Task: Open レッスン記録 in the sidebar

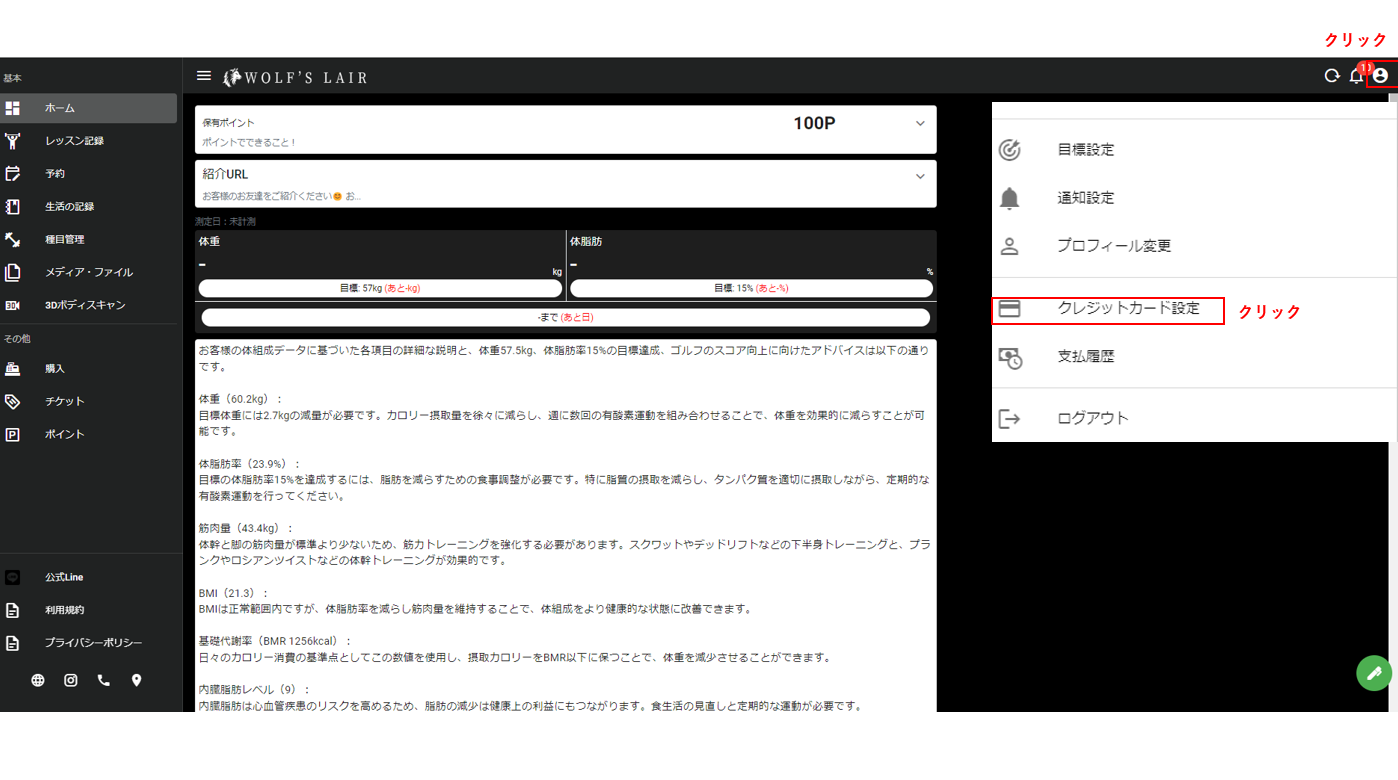Action: coord(89,141)
